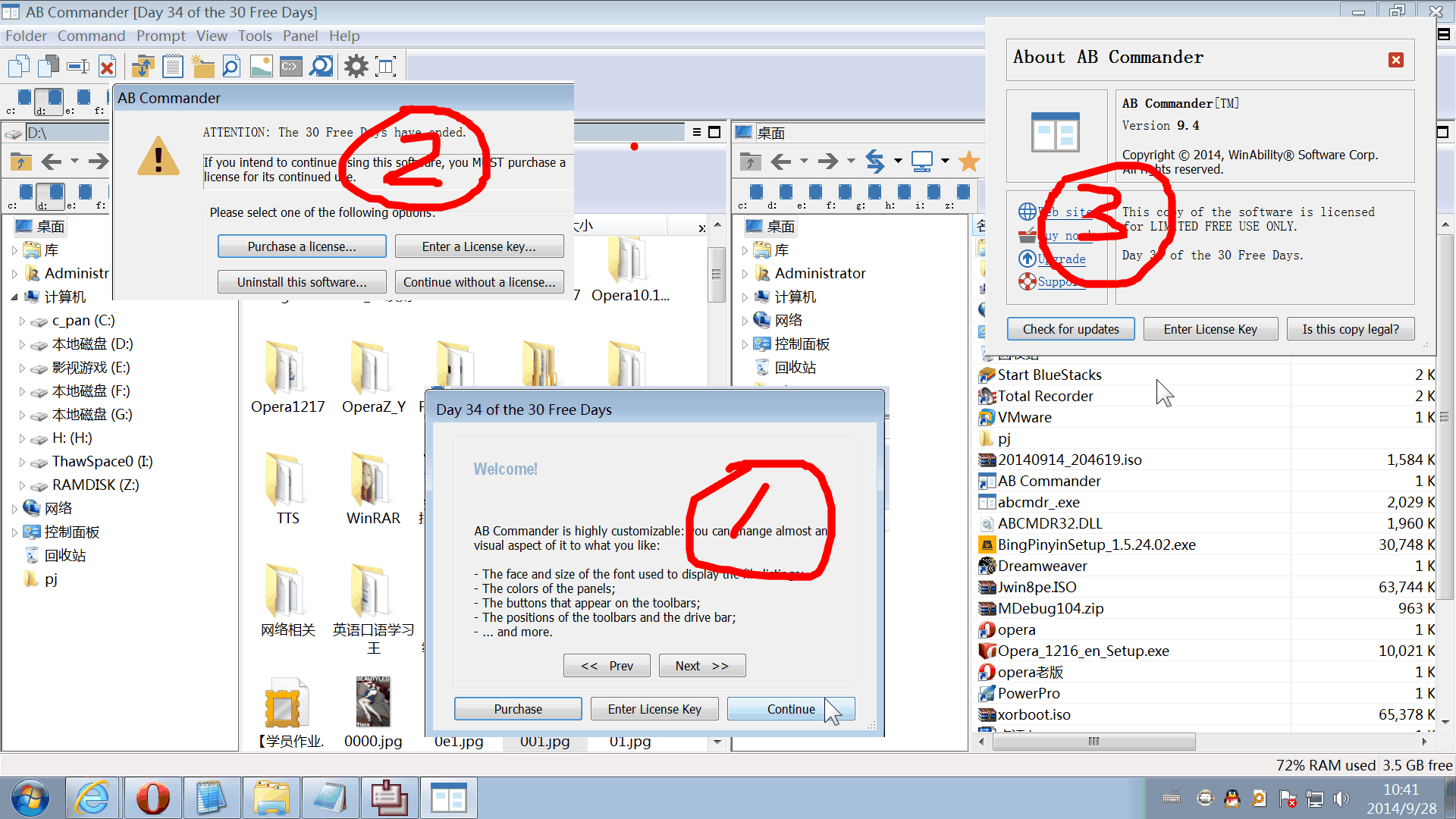Expand 控制面板 node in right tree

[x=745, y=344]
